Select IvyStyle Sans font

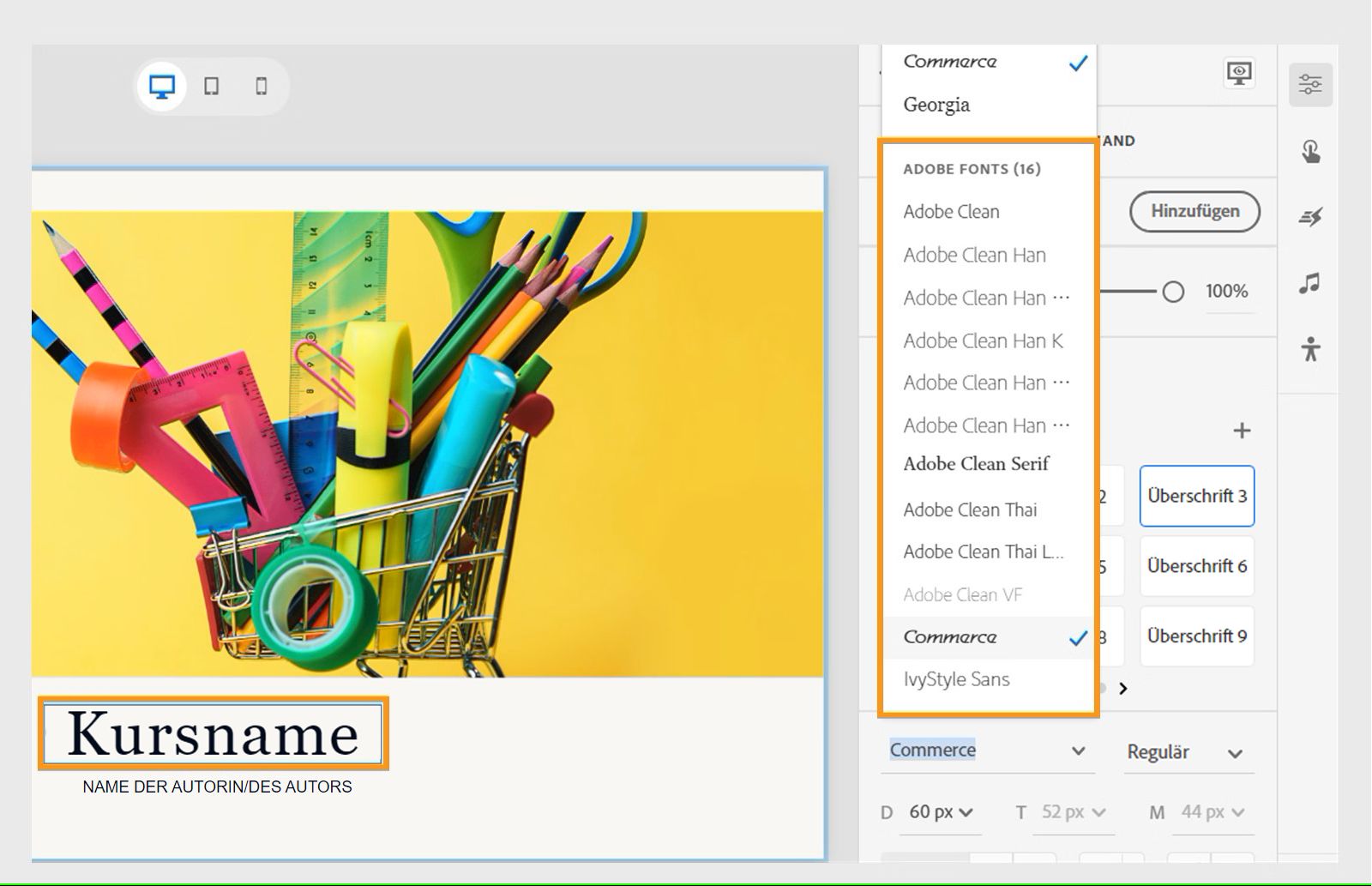point(989,679)
